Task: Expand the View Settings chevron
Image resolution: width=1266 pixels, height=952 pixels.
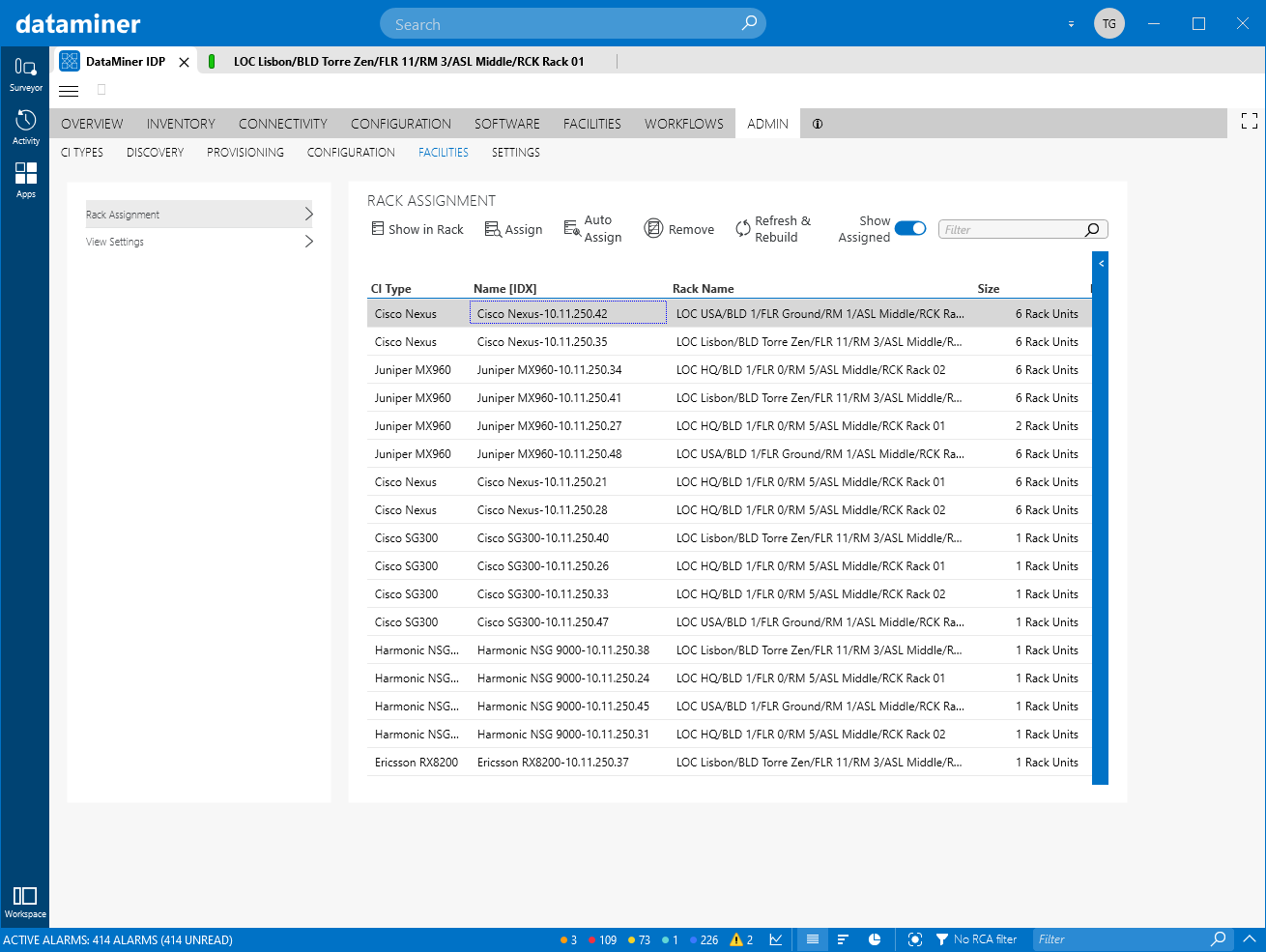Action: tap(309, 242)
